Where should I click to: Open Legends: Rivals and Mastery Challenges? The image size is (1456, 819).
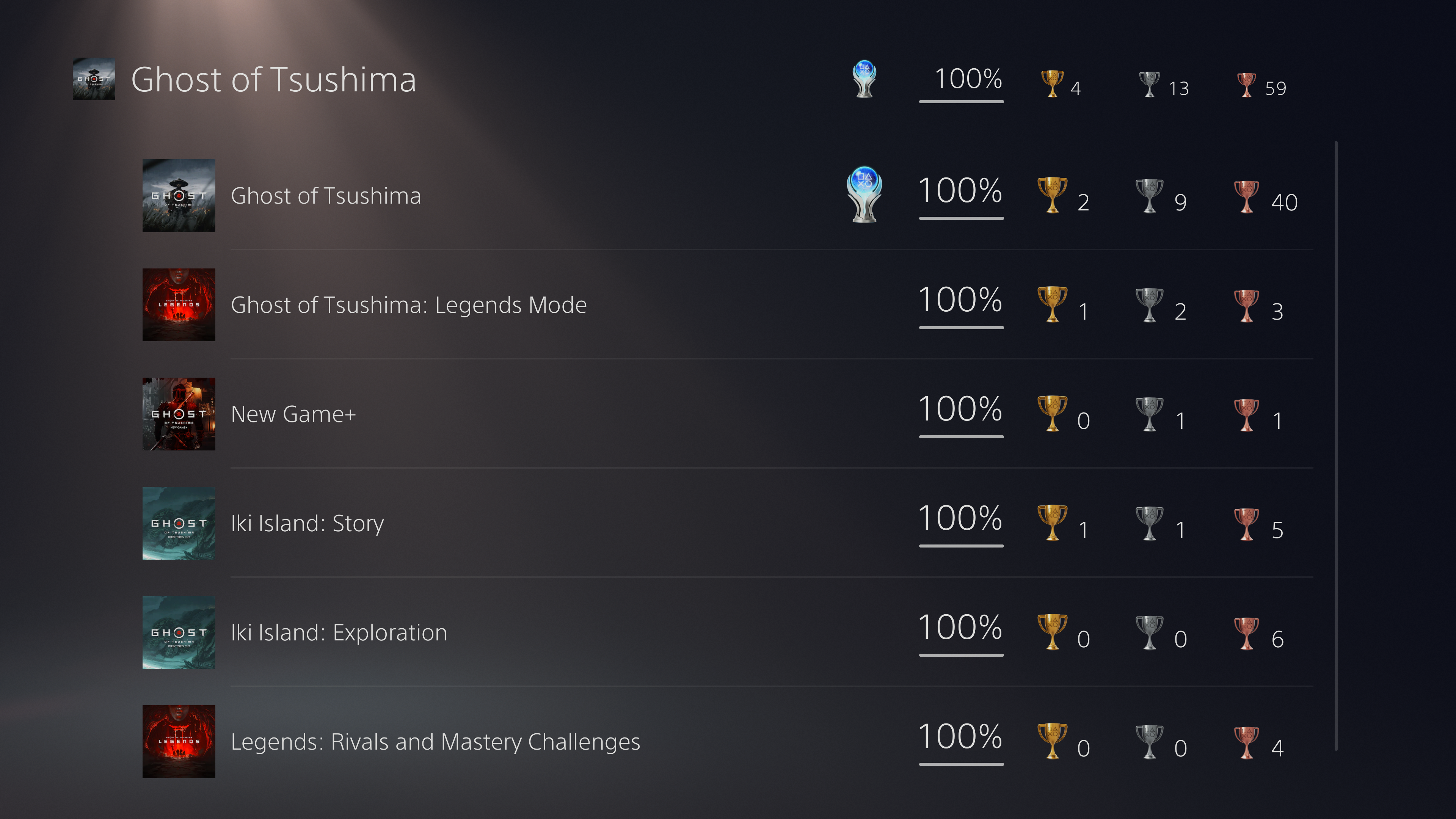point(435,742)
